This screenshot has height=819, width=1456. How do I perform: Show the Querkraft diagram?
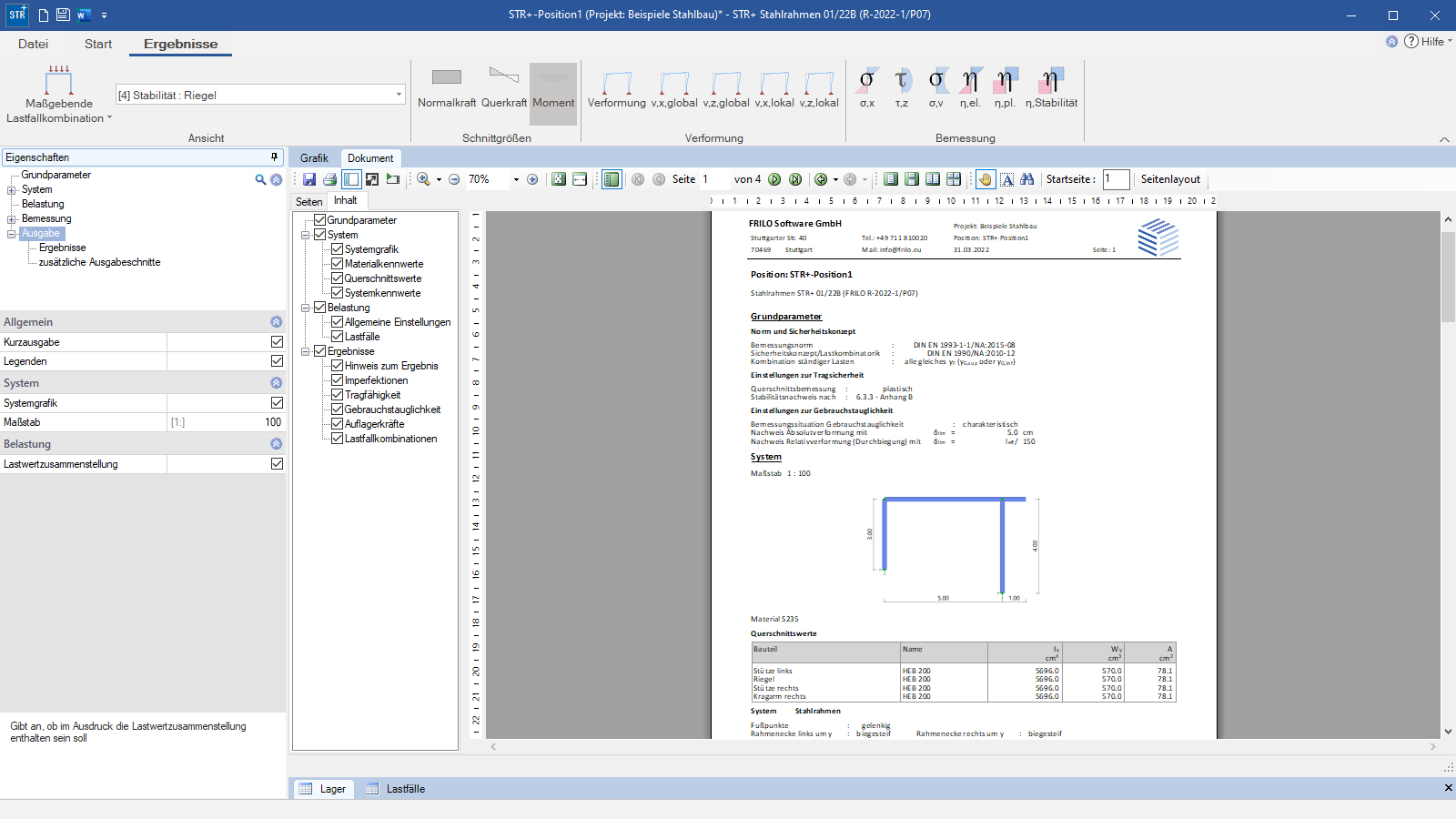point(504,88)
